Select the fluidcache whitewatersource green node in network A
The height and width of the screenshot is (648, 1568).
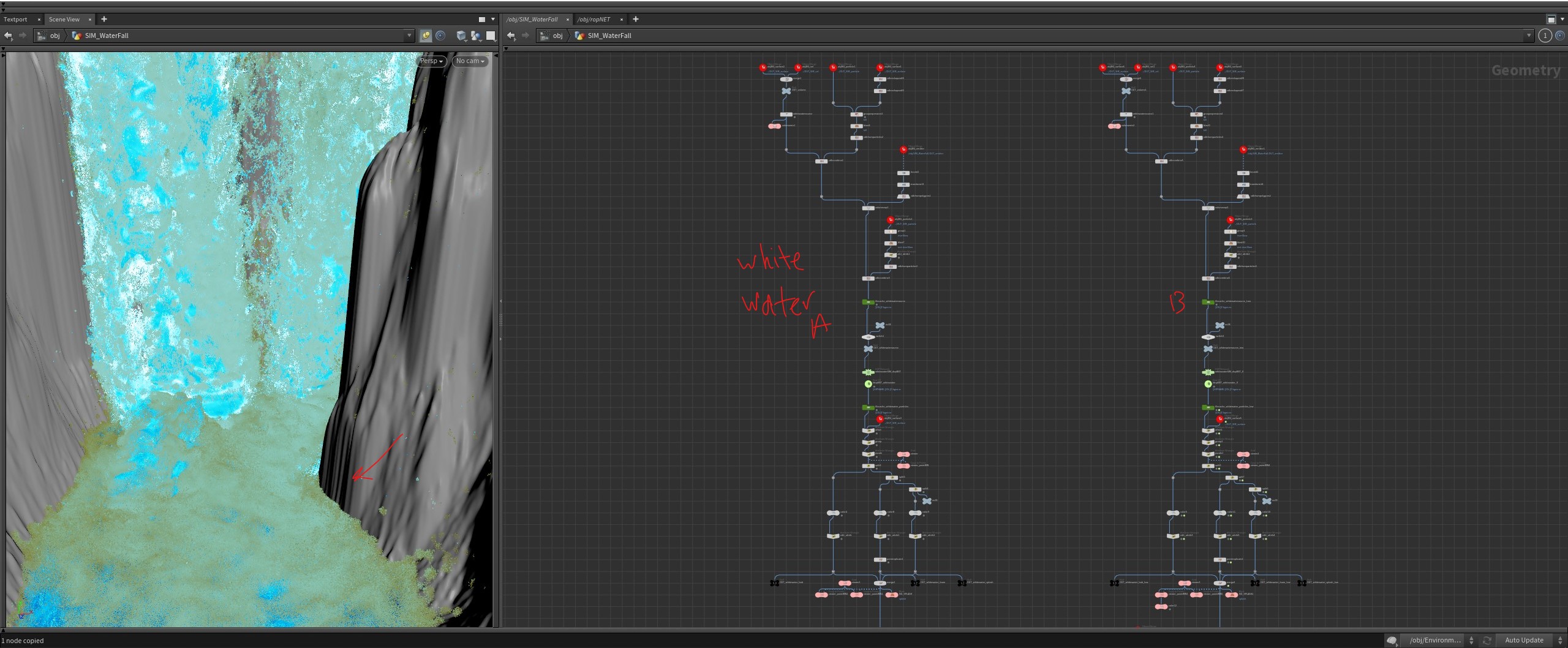pyautogui.click(x=868, y=302)
